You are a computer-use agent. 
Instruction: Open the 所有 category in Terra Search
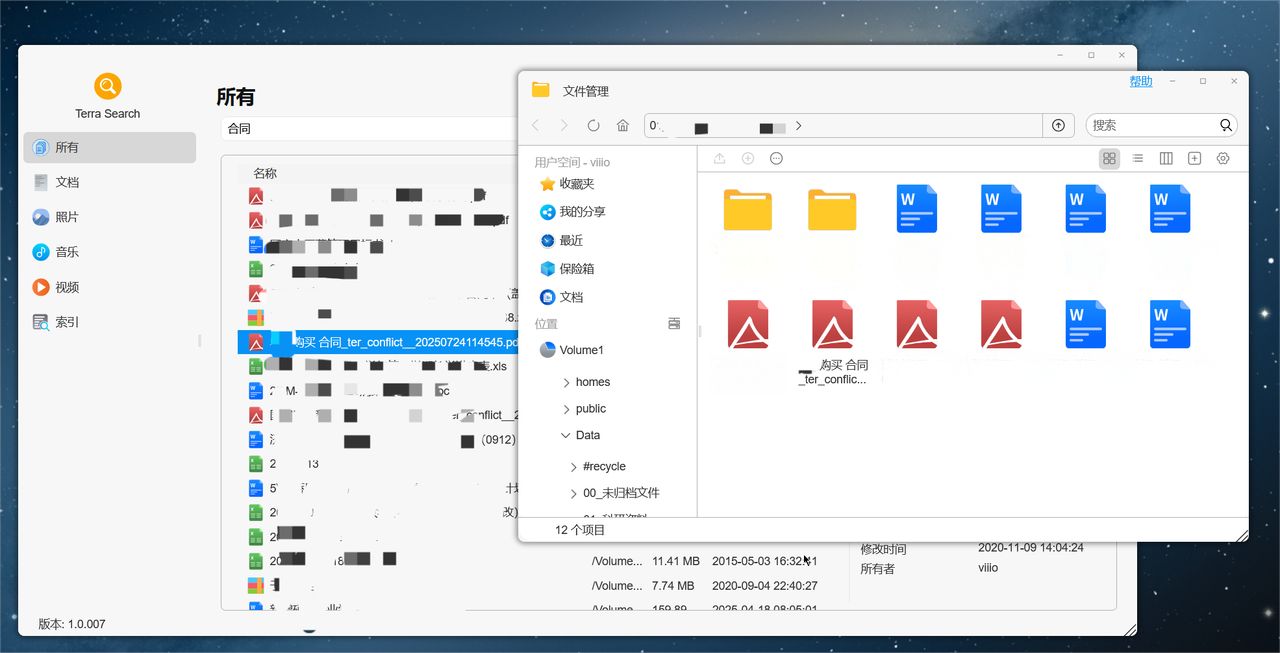click(x=109, y=147)
